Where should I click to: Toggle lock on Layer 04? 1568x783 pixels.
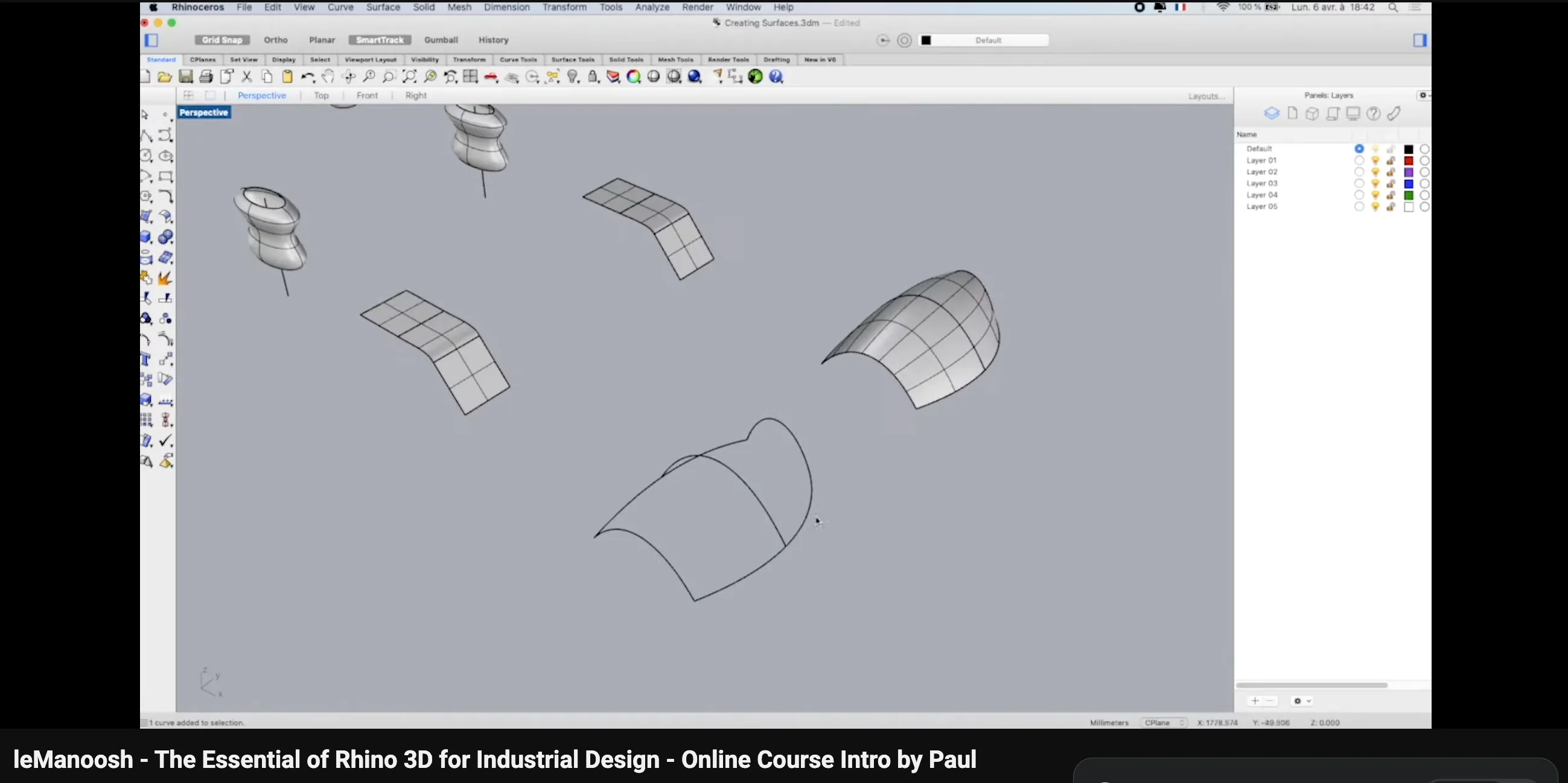click(x=1391, y=195)
